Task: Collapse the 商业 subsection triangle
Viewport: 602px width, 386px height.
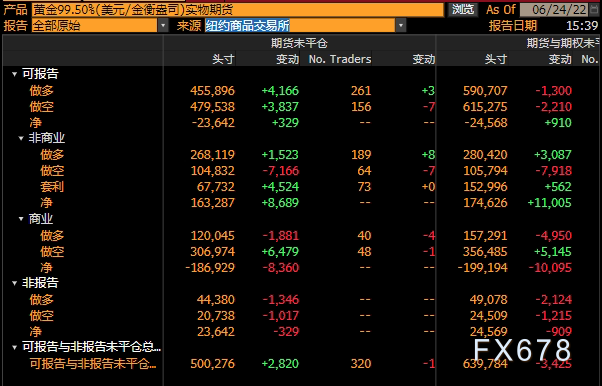Action: point(22,219)
